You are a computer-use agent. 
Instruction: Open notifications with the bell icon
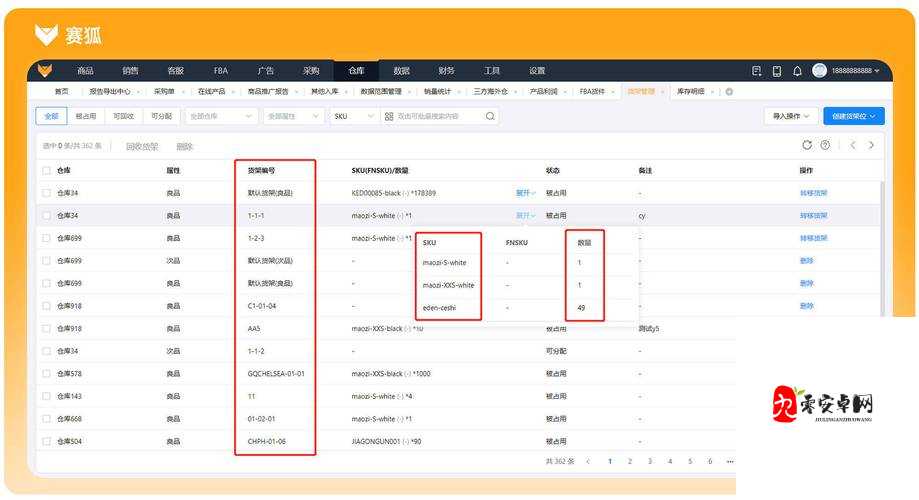coord(797,71)
